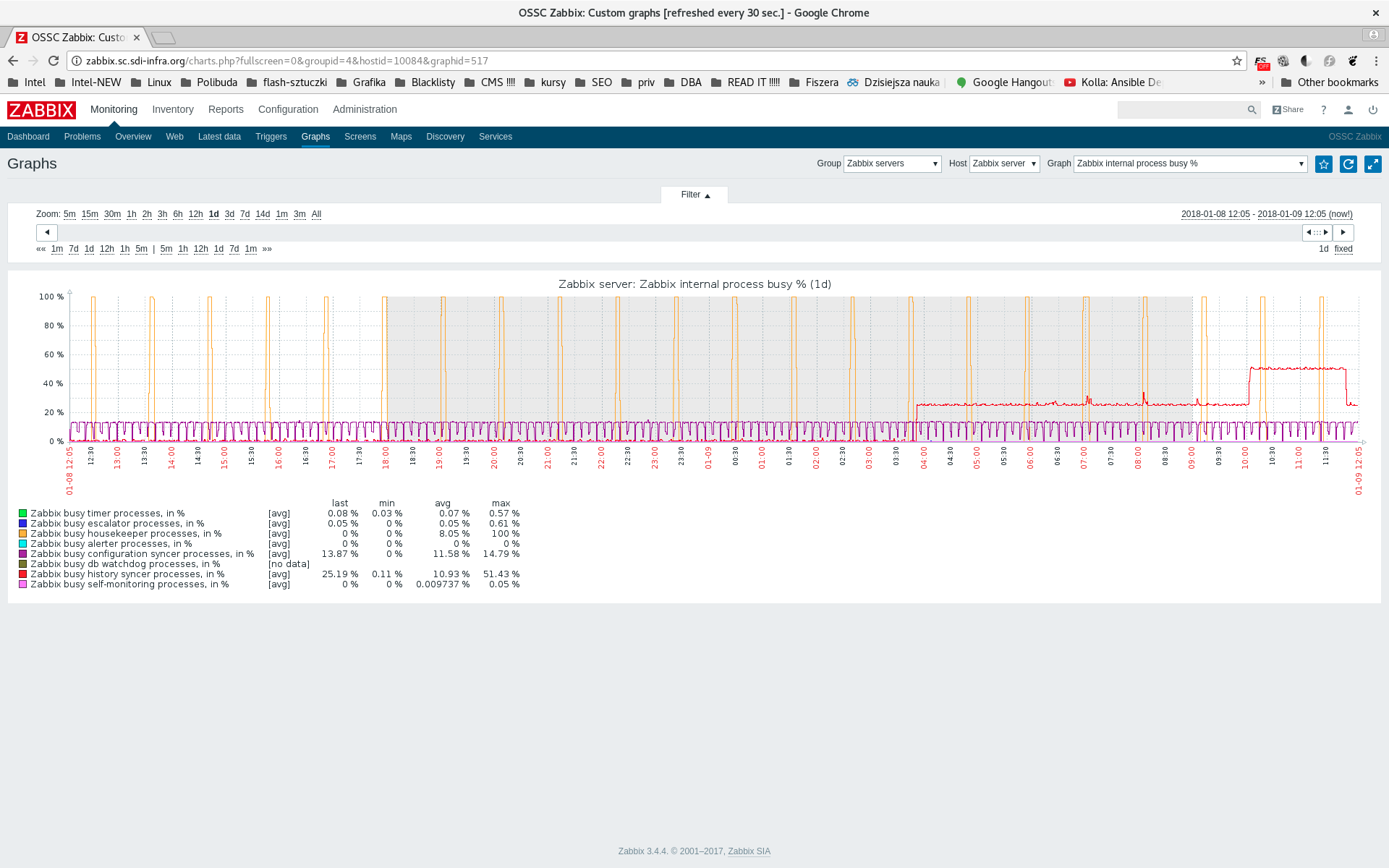
Task: Open the Overview page
Action: [x=133, y=137]
